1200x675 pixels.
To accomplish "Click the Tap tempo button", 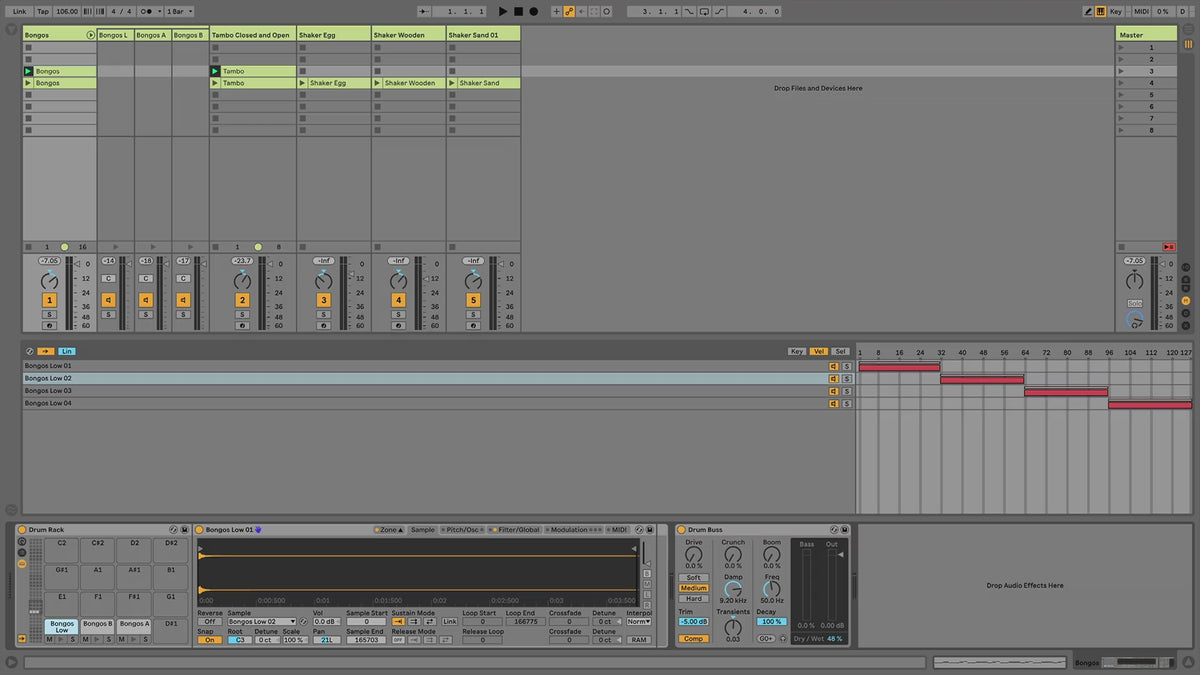I will (43, 11).
